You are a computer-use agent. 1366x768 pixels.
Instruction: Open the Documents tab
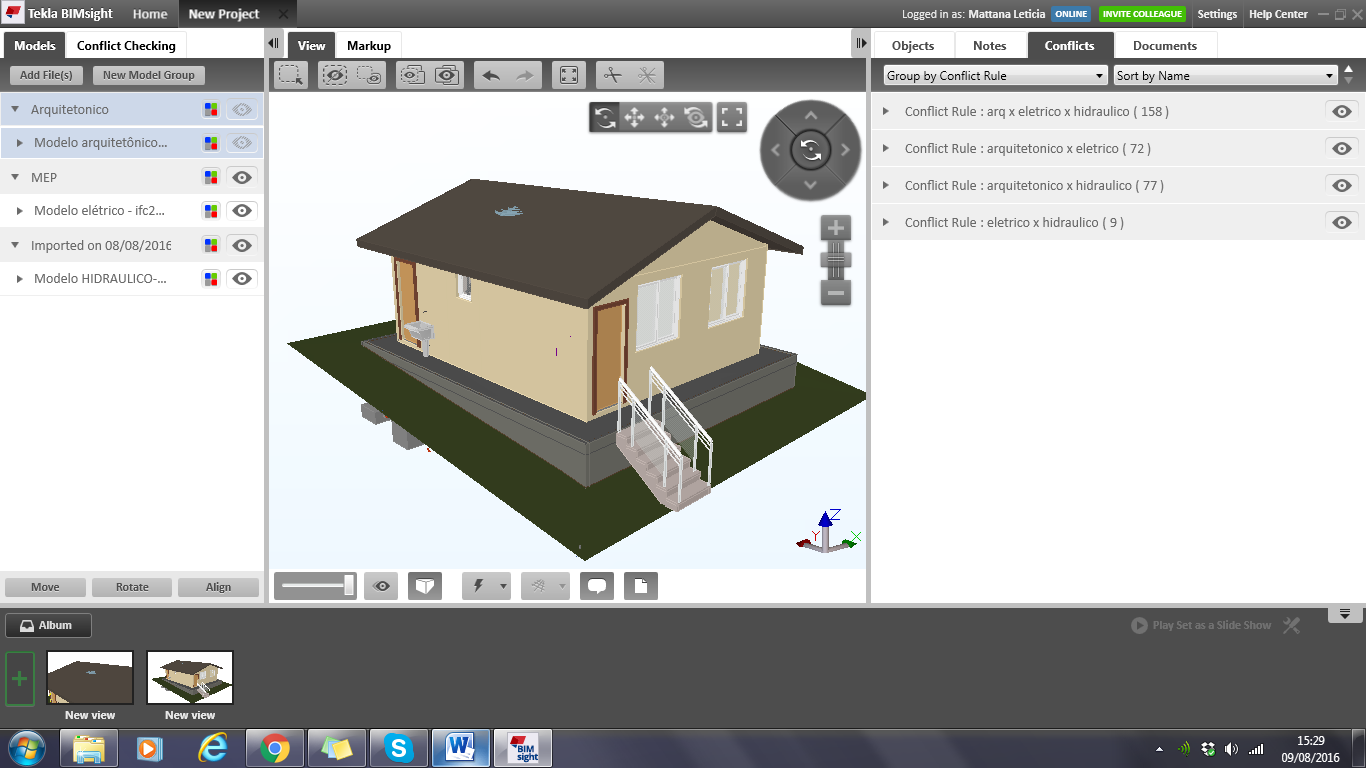[x=1164, y=45]
